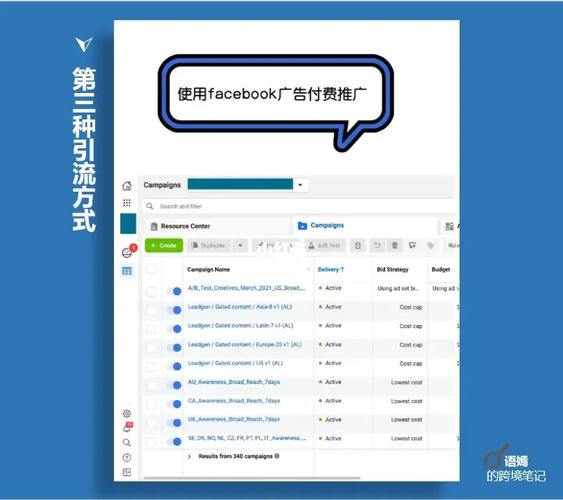
Task: Check the select-all campaigns header checkbox
Action: tap(152, 269)
